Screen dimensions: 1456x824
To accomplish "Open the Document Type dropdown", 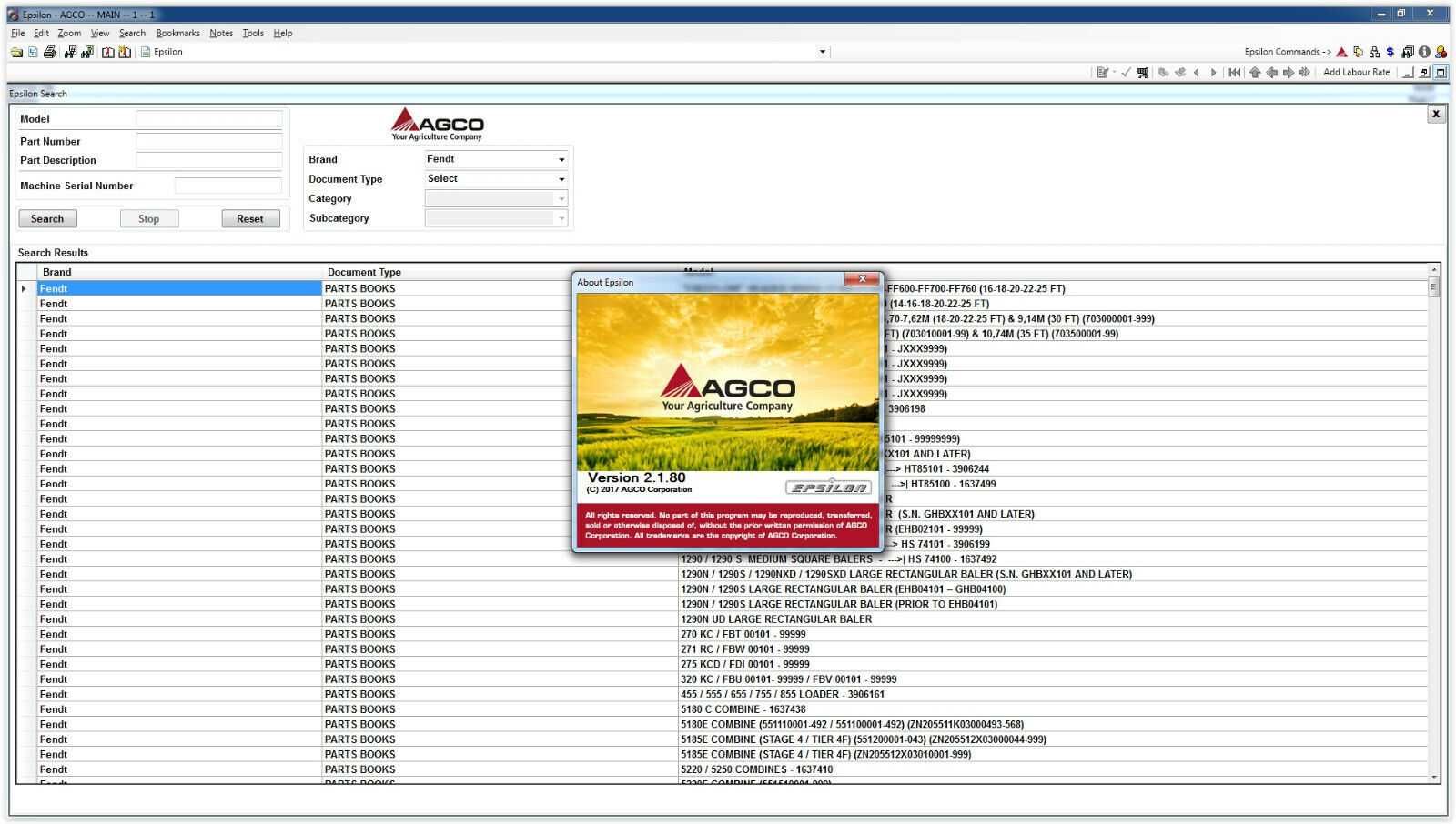I will [496, 179].
